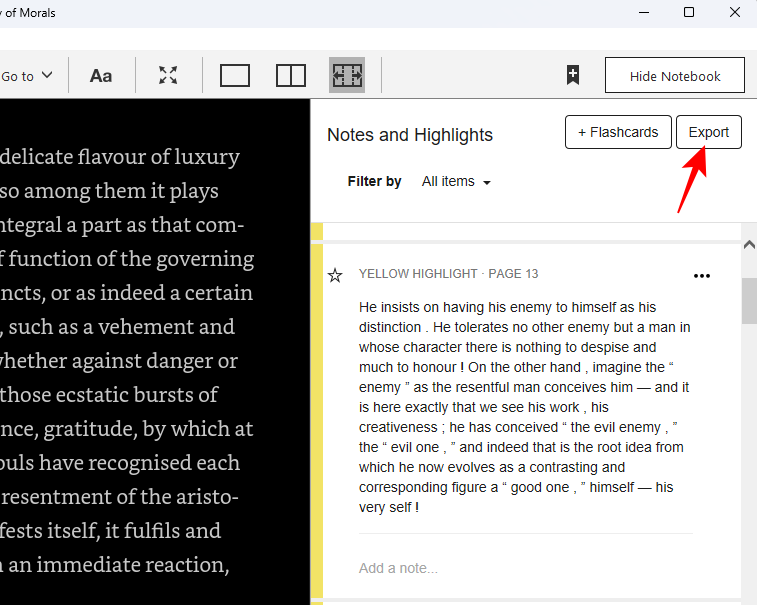Enter full screen reading mode
The image size is (757, 605).
tap(168, 76)
